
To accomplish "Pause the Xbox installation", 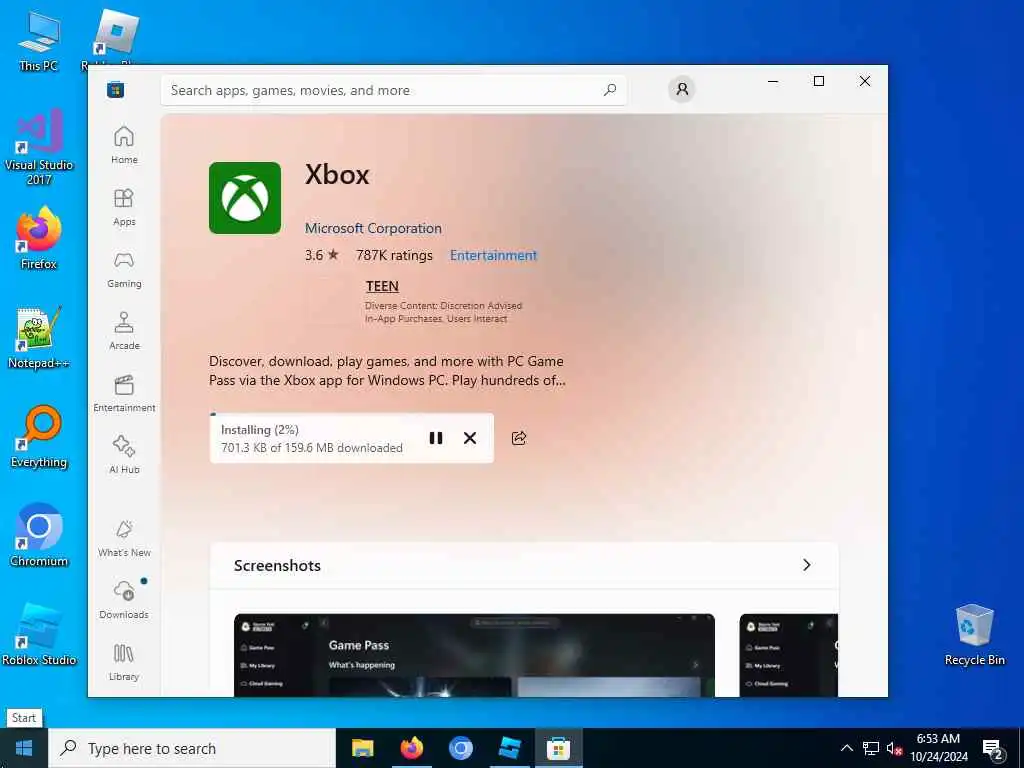I will [436, 438].
